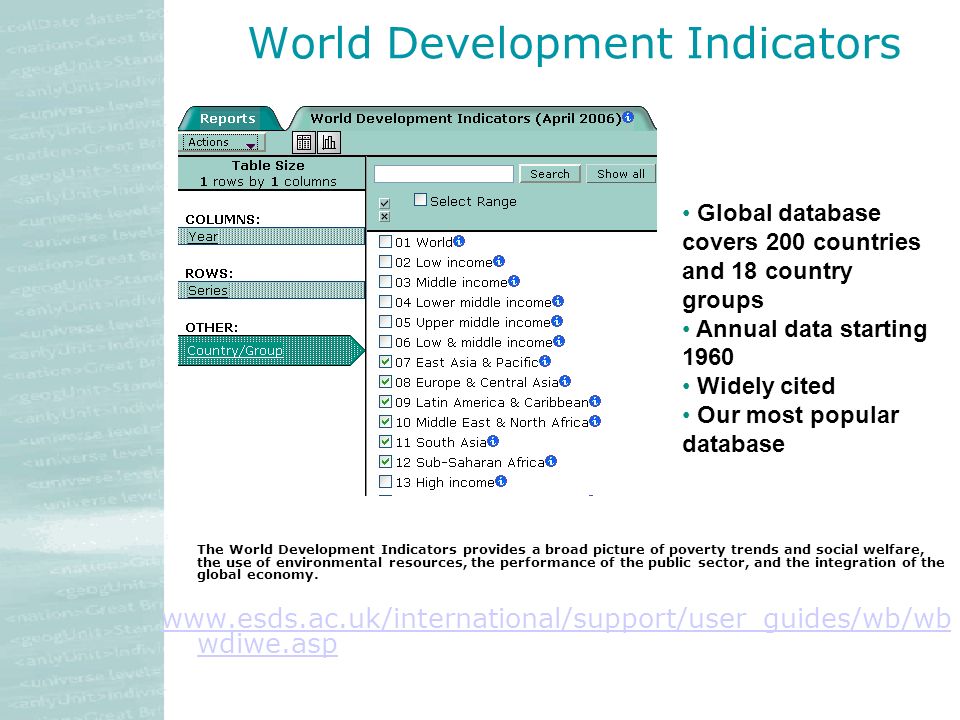This screenshot has height=720, width=960.
Task: Open info icon for 04 Lower middle income
Action: (x=558, y=301)
